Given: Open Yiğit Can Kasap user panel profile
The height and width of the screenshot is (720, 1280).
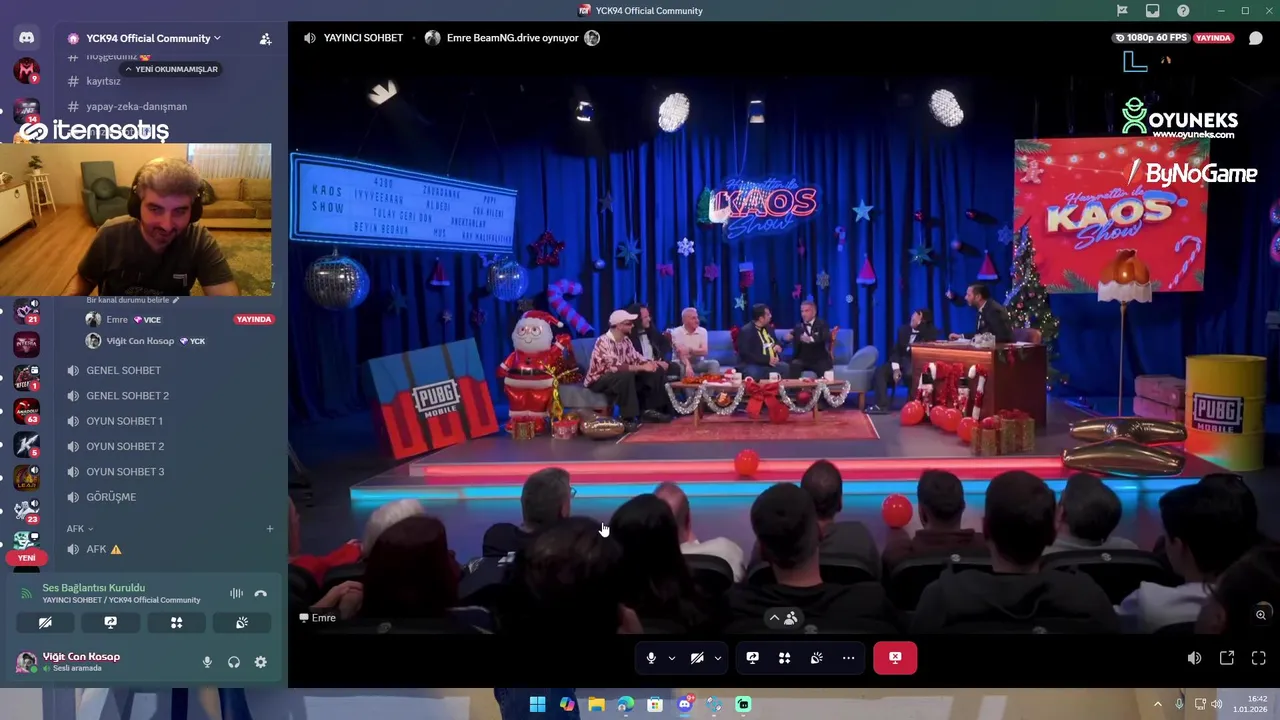Looking at the screenshot, I should coord(70,662).
